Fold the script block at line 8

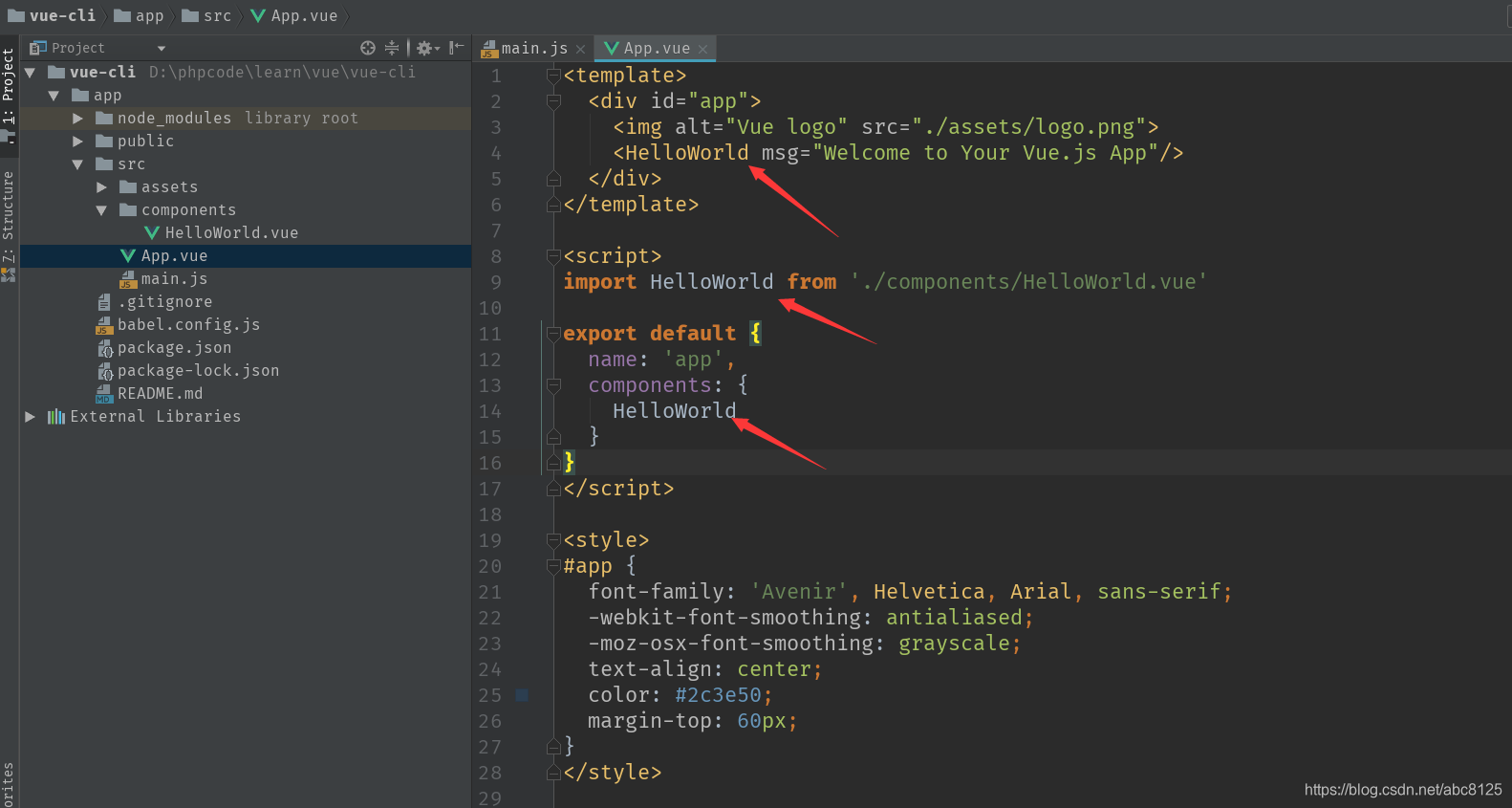pyautogui.click(x=553, y=255)
